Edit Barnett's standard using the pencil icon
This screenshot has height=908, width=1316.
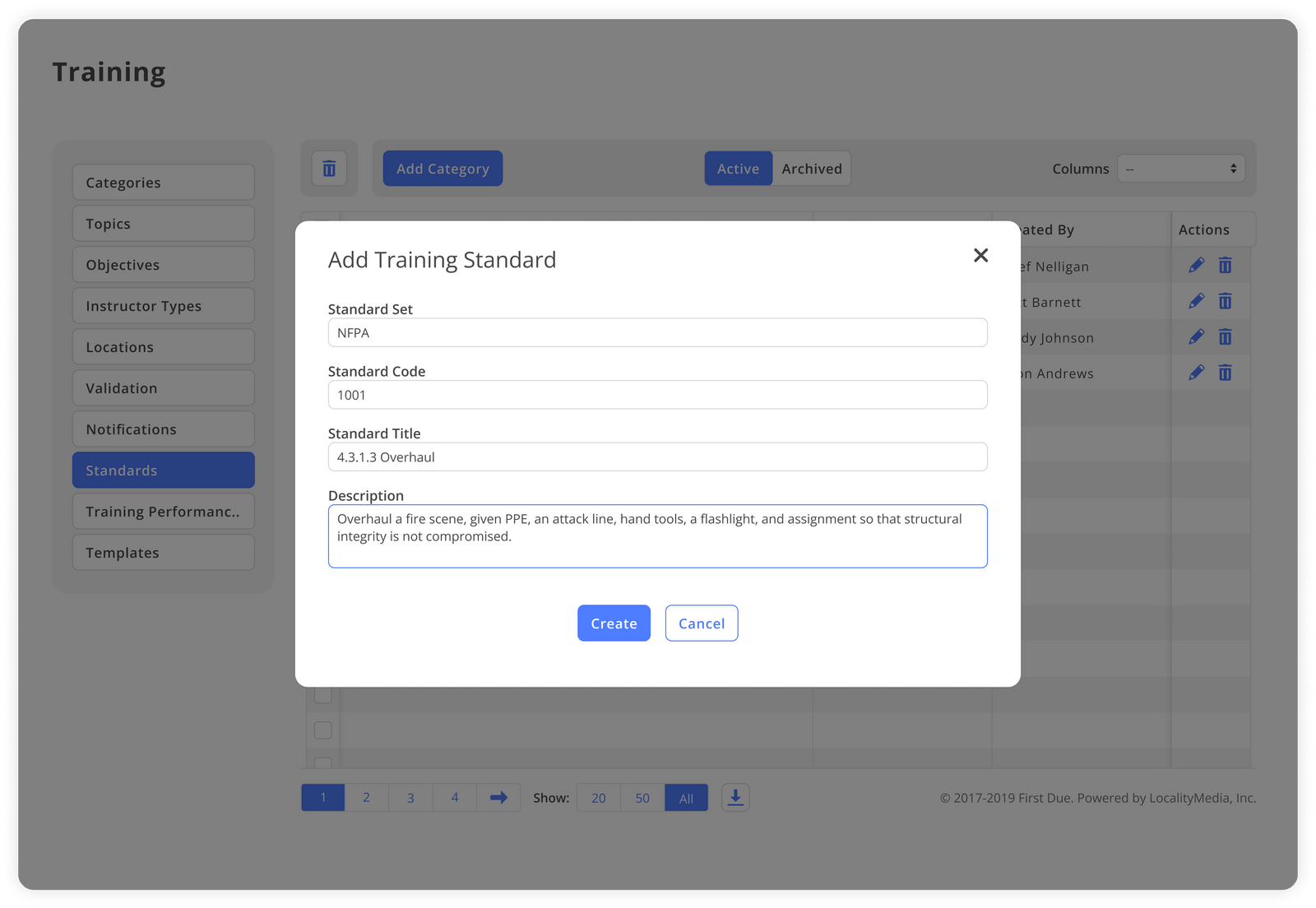coord(1195,301)
